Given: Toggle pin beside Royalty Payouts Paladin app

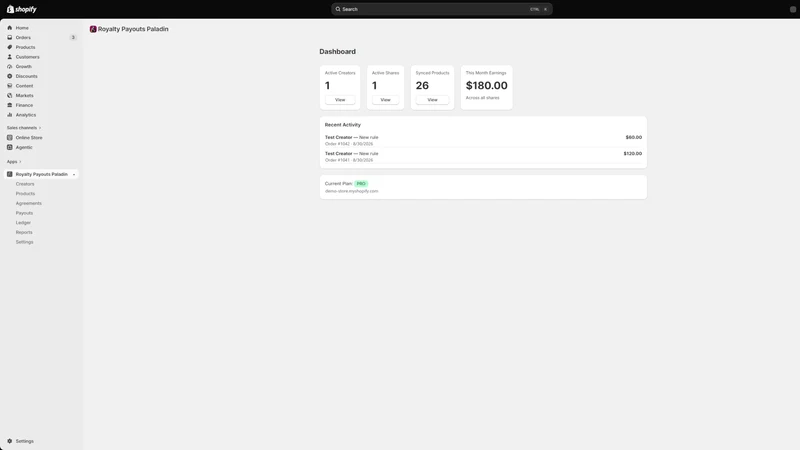Looking at the screenshot, I should pos(74,174).
